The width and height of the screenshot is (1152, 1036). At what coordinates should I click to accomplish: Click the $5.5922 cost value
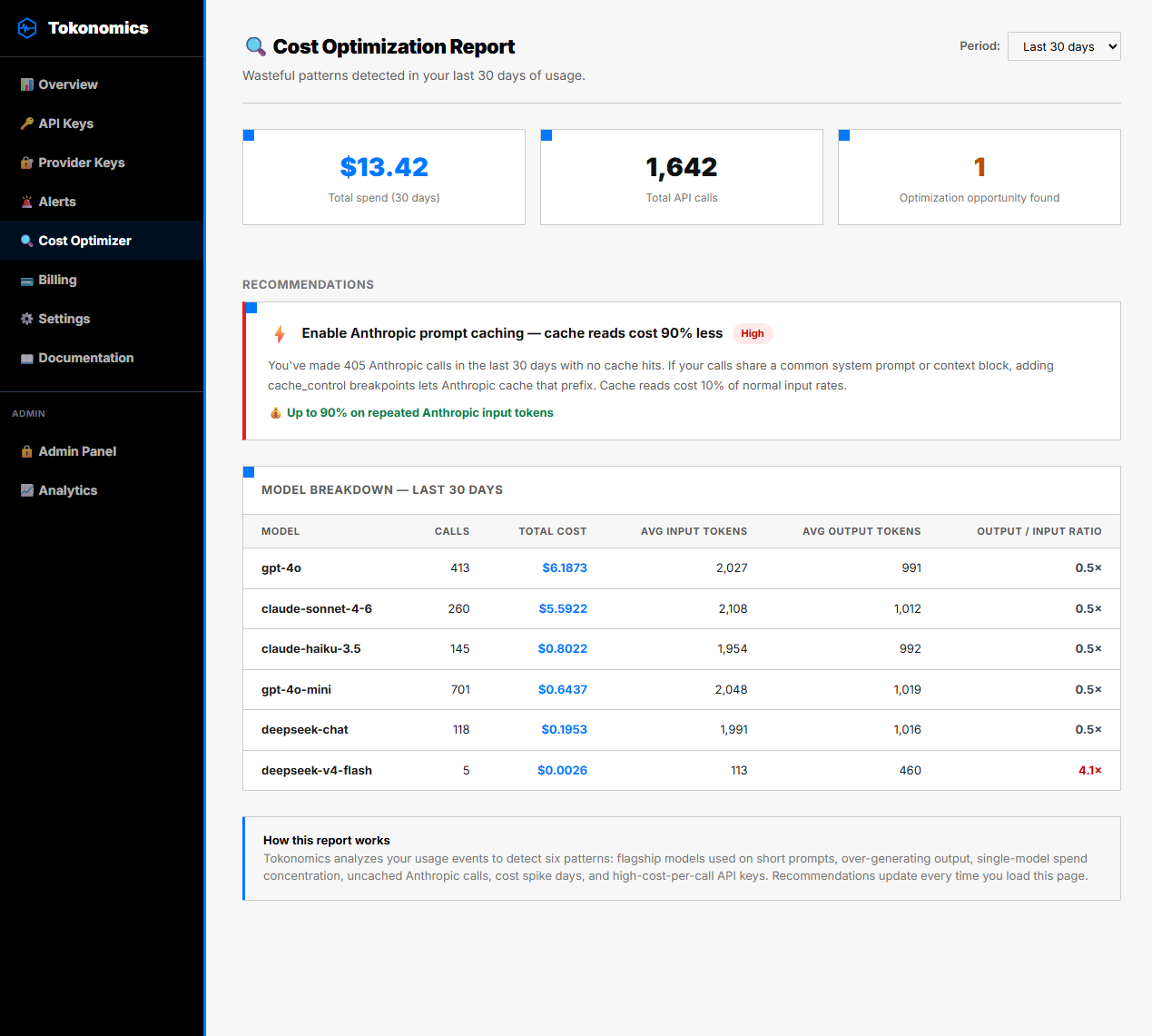(x=563, y=609)
